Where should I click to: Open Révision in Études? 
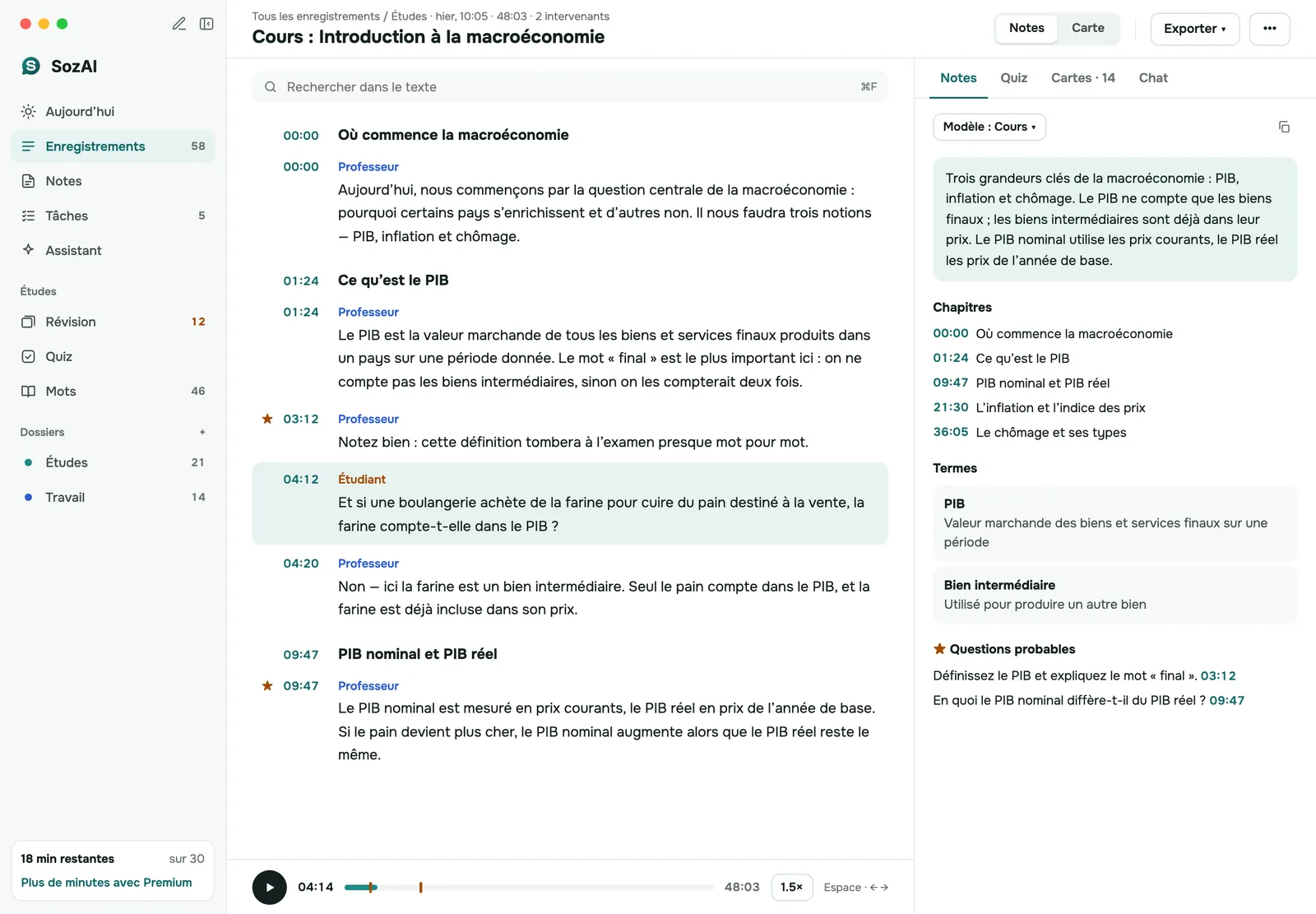point(113,322)
